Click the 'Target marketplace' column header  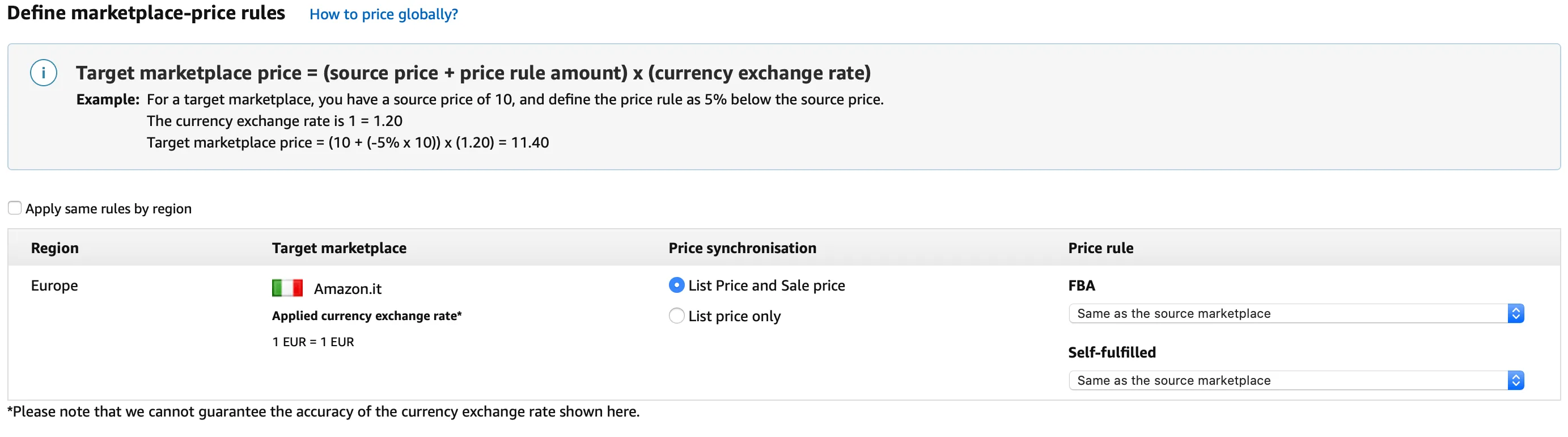339,248
